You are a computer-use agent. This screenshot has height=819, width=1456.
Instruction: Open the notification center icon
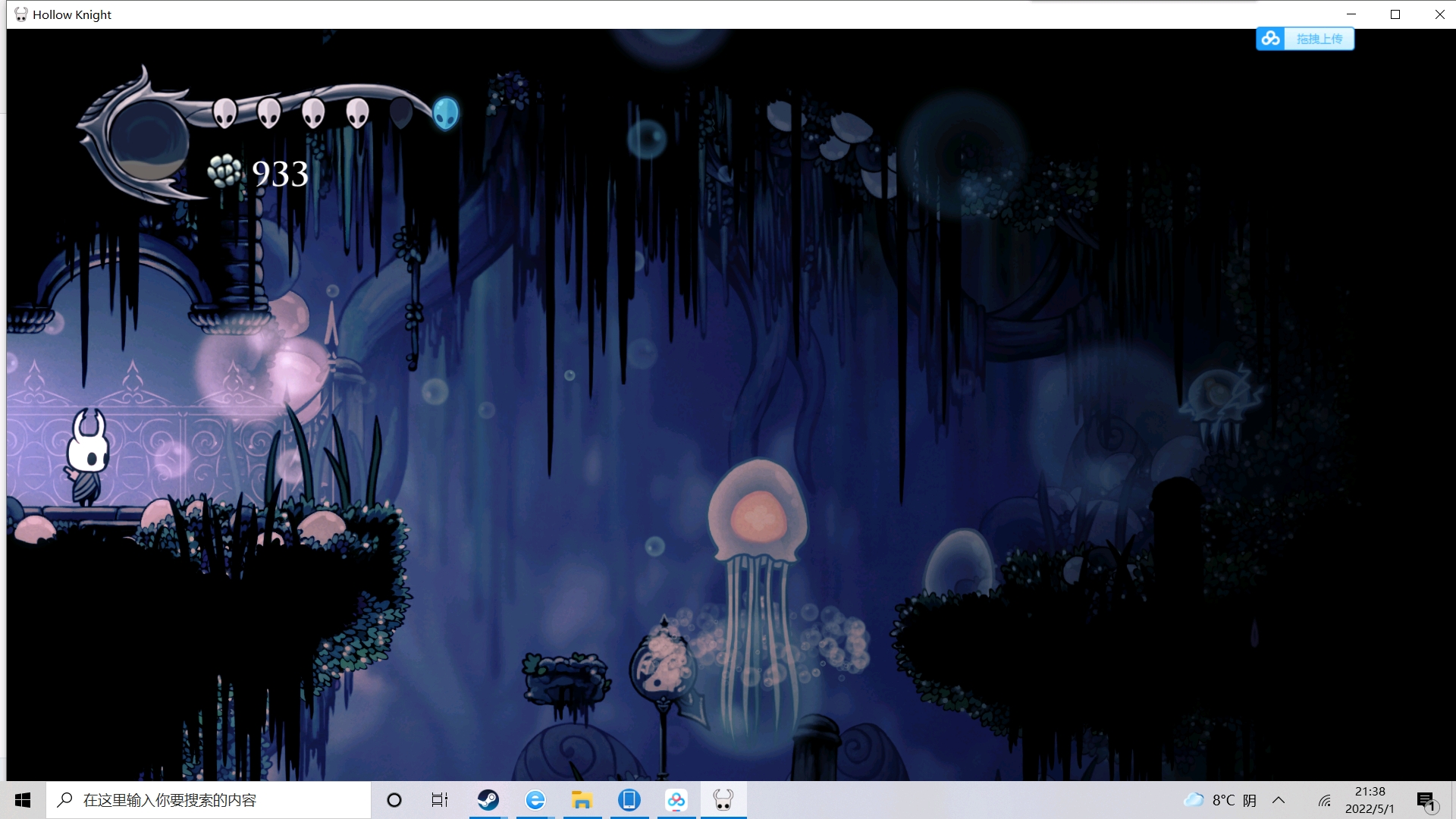click(x=1426, y=801)
